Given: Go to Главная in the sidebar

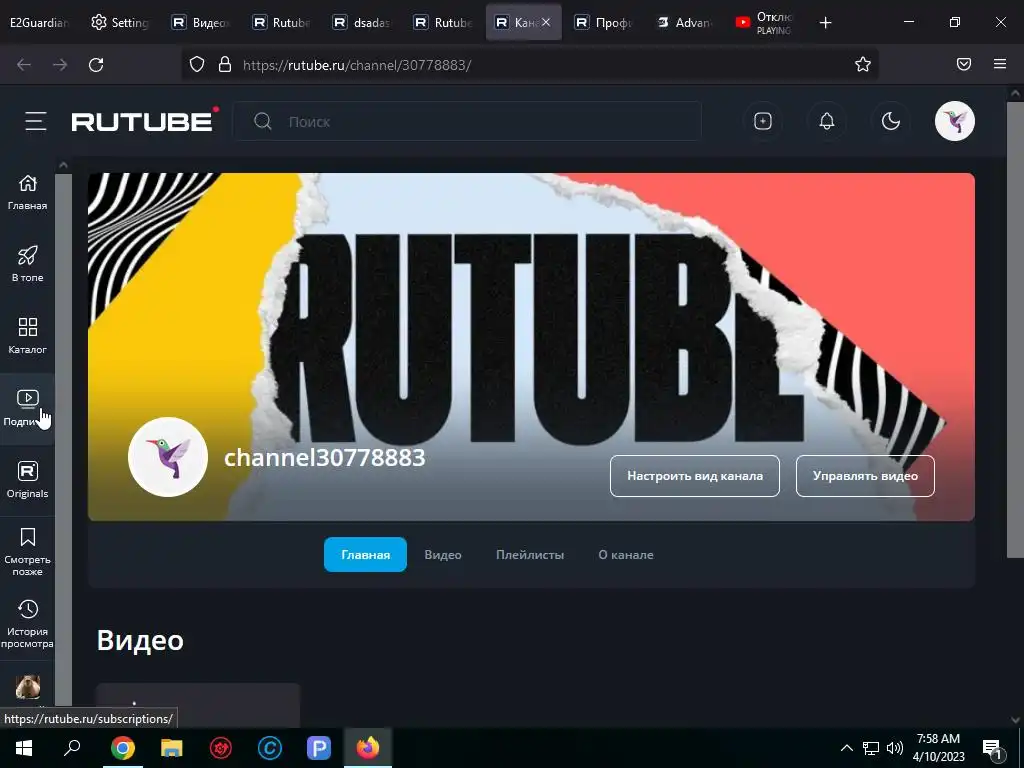Looking at the screenshot, I should pos(27,192).
